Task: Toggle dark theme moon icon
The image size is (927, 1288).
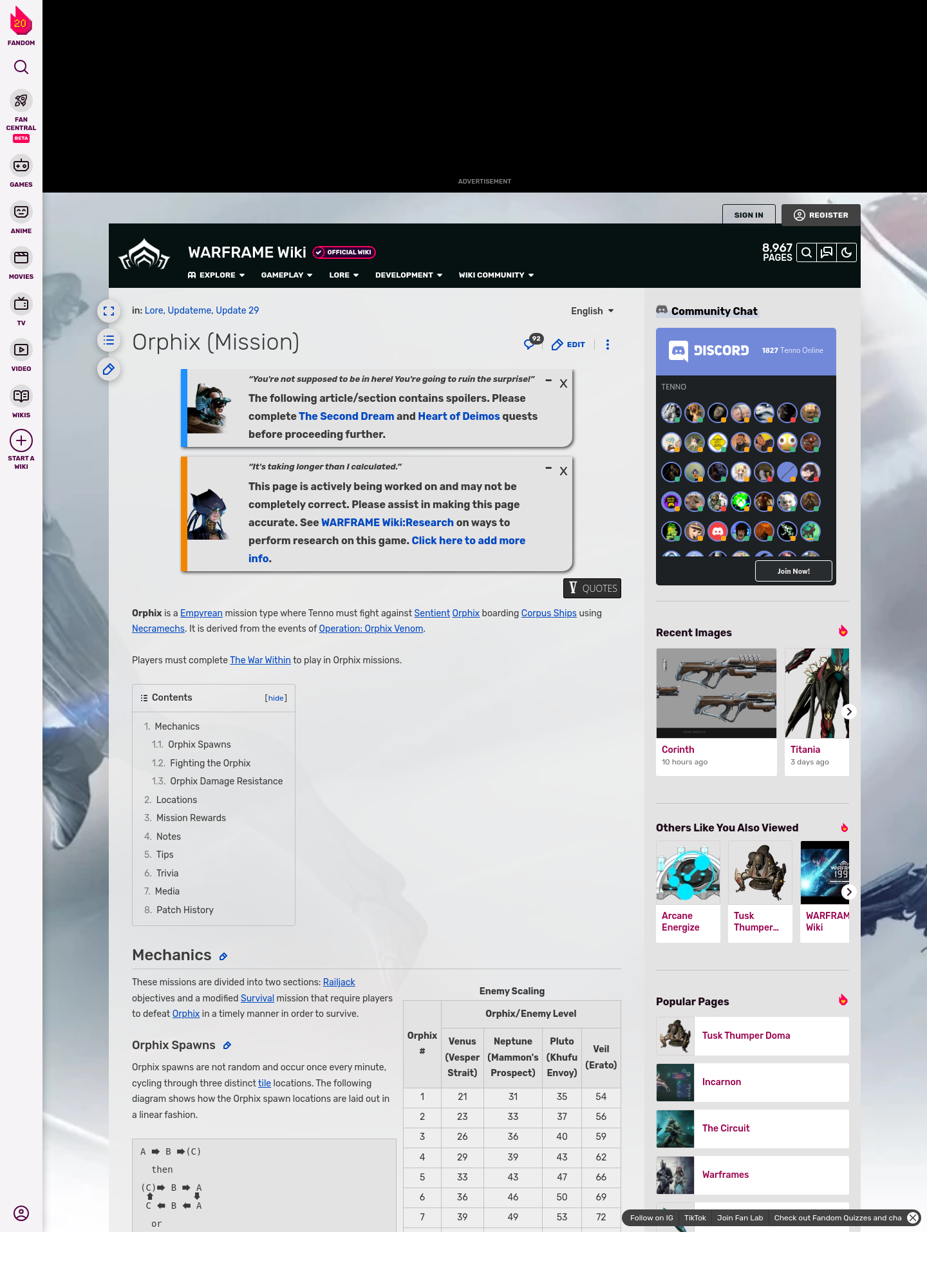Action: pyautogui.click(x=847, y=252)
